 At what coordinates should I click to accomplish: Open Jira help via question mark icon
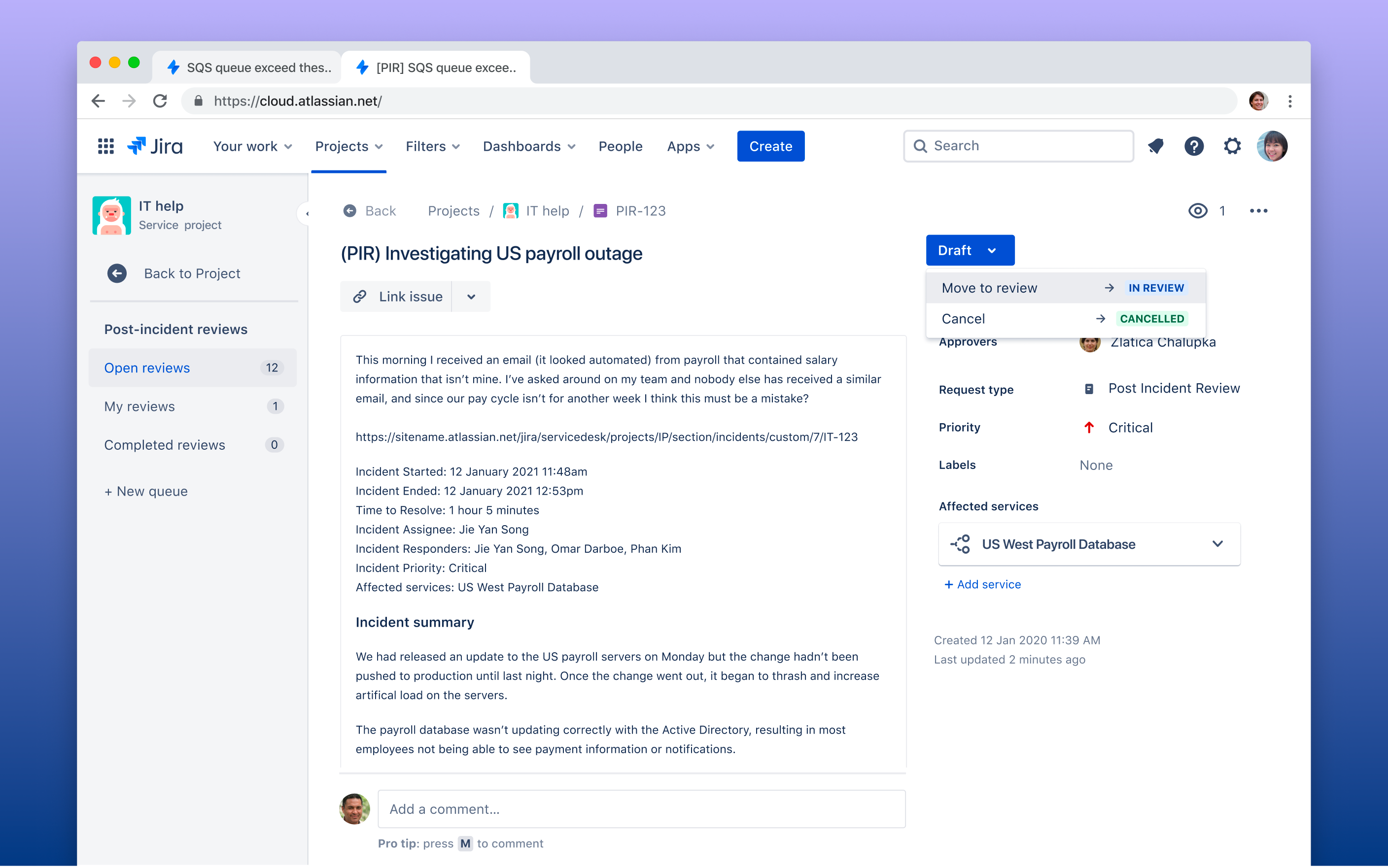pos(1194,146)
